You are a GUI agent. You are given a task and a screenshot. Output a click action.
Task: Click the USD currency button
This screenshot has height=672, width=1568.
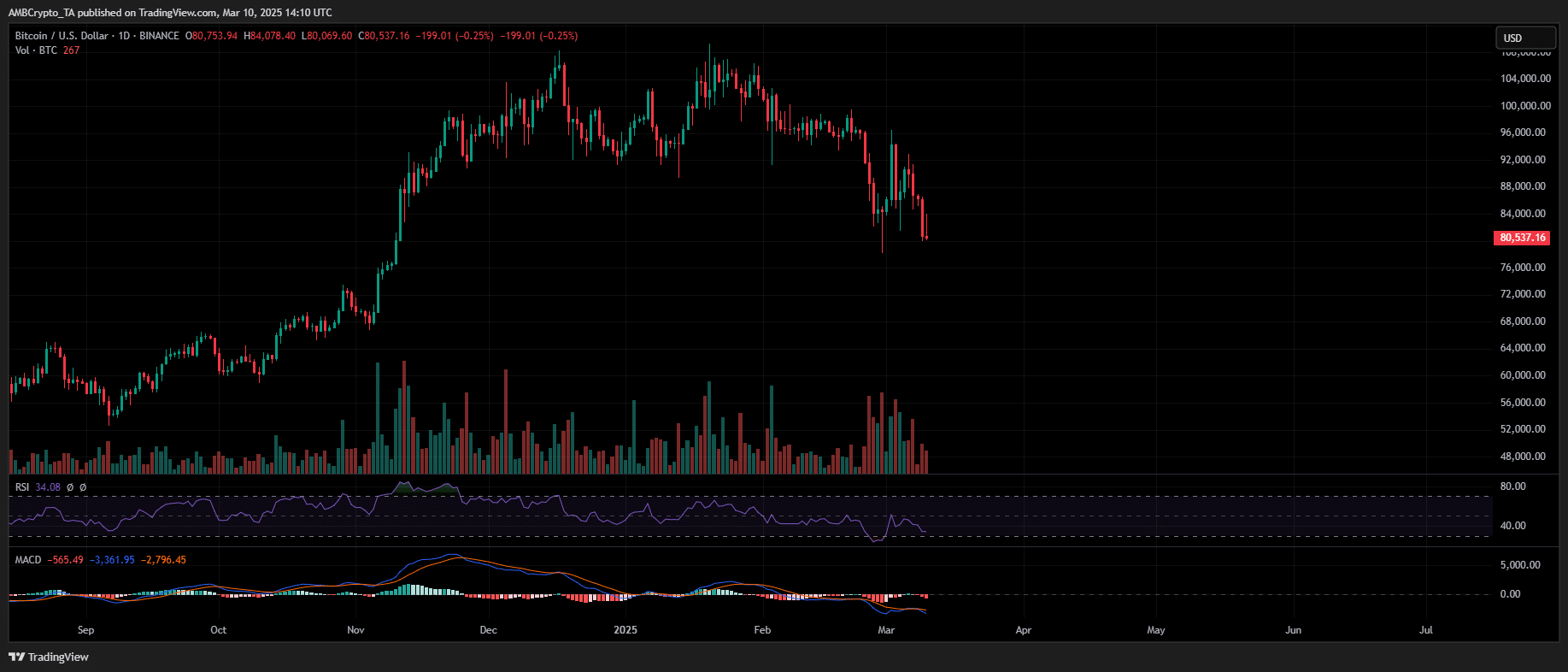coord(1525,38)
